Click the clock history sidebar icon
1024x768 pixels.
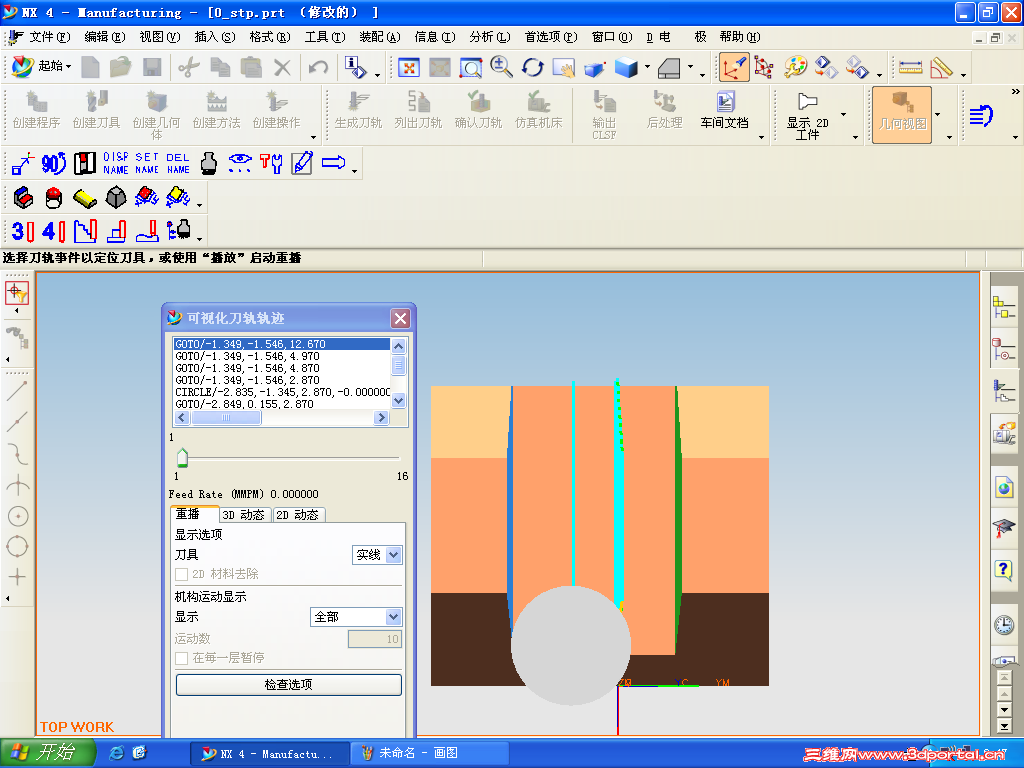1004,626
